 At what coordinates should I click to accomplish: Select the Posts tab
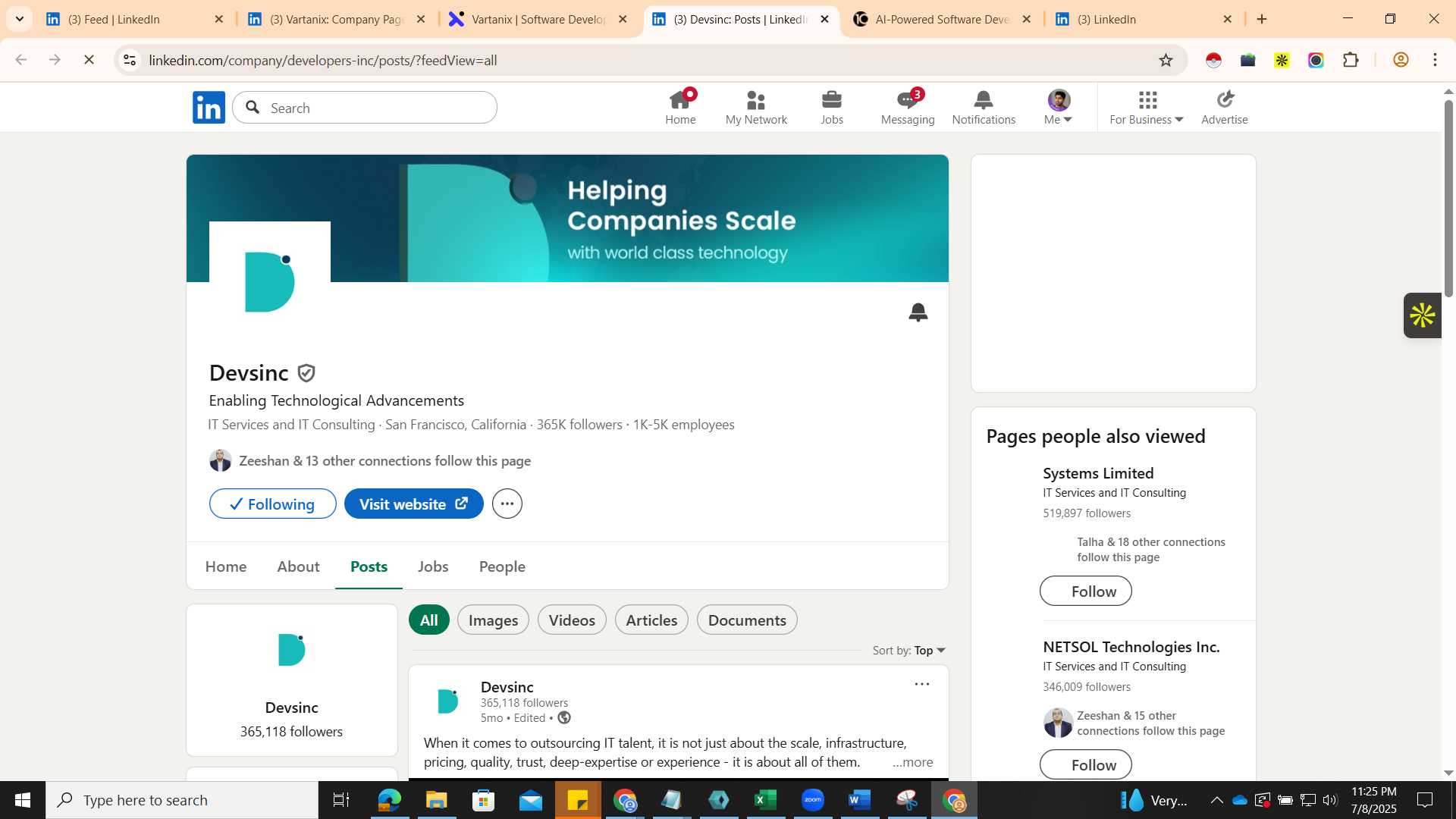pos(369,566)
